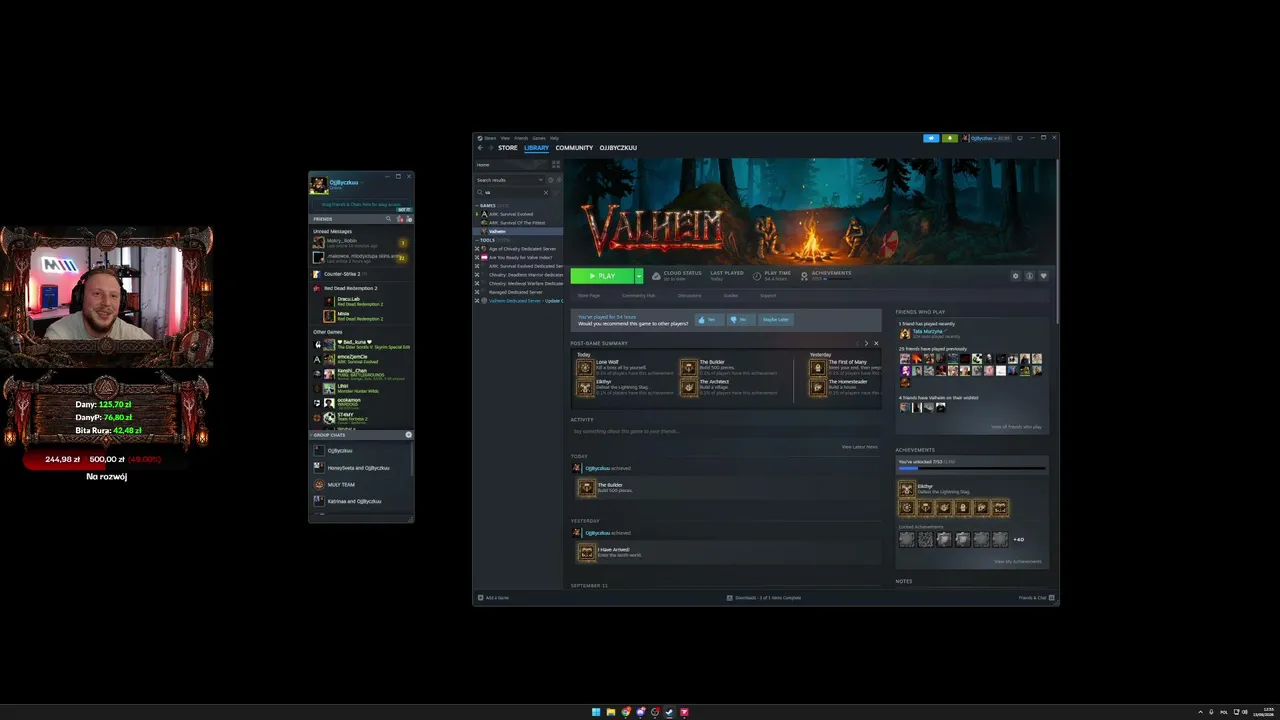Open the Help menu
1280x720 pixels.
[554, 138]
